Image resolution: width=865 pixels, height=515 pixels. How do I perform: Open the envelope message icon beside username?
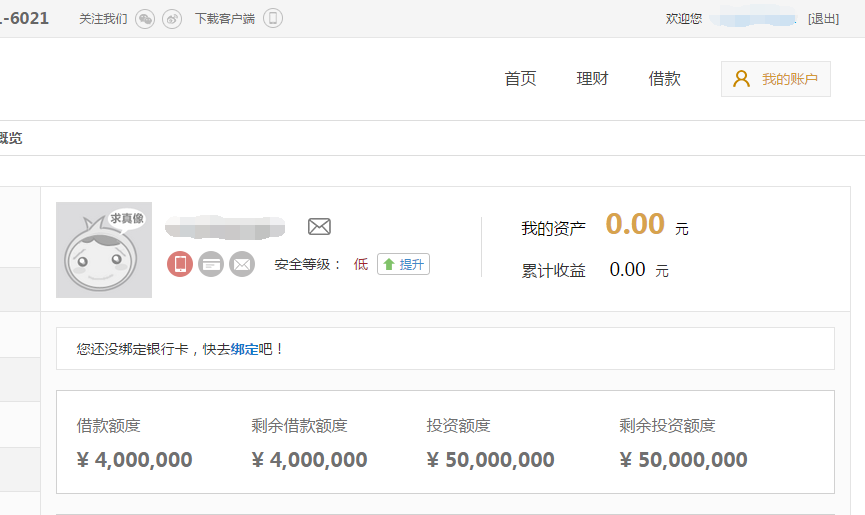click(x=319, y=227)
